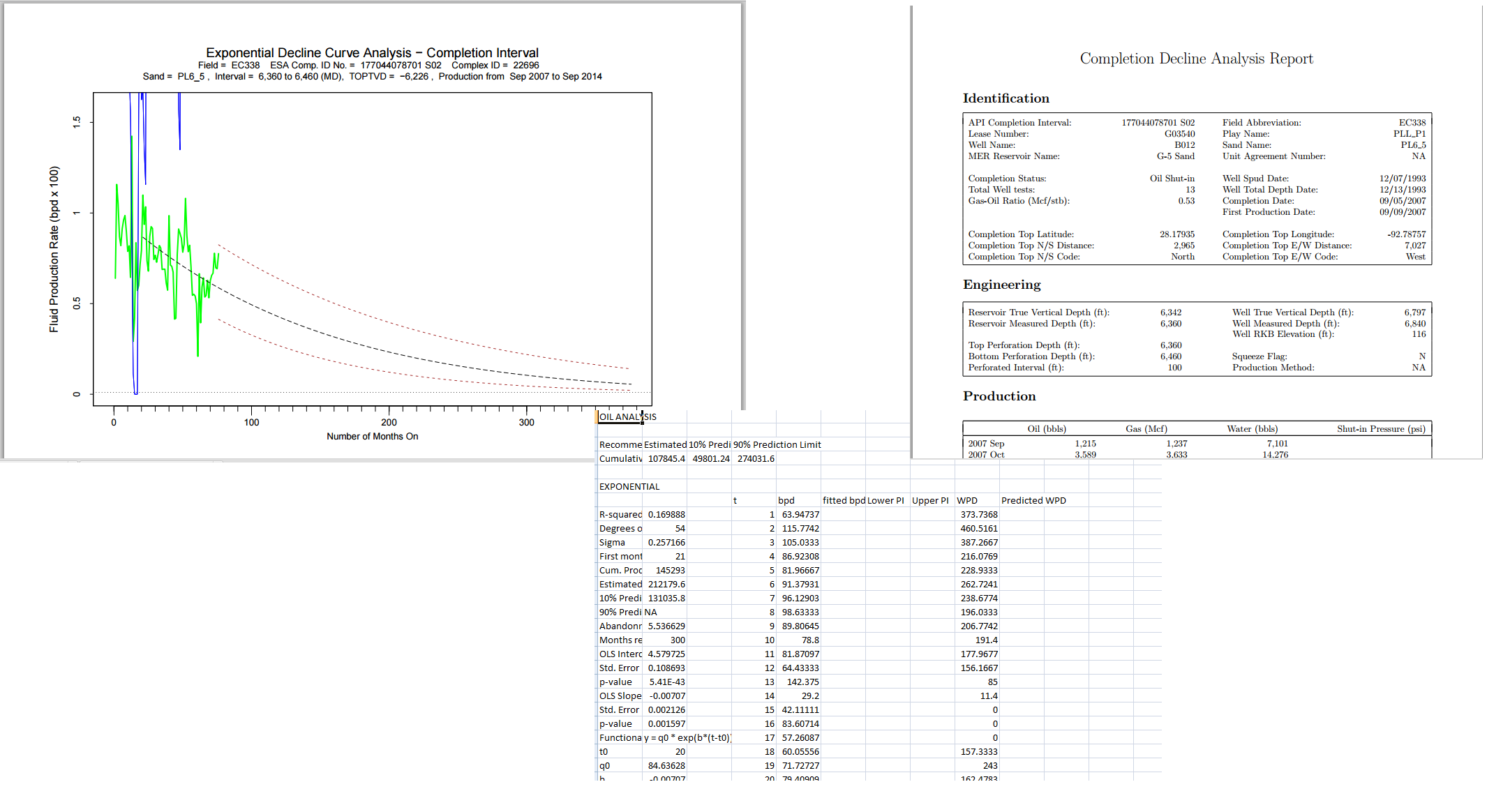This screenshot has width=1510, height=812.
Task: Select the R-squared value 0.169888 cell
Action: 666,514
